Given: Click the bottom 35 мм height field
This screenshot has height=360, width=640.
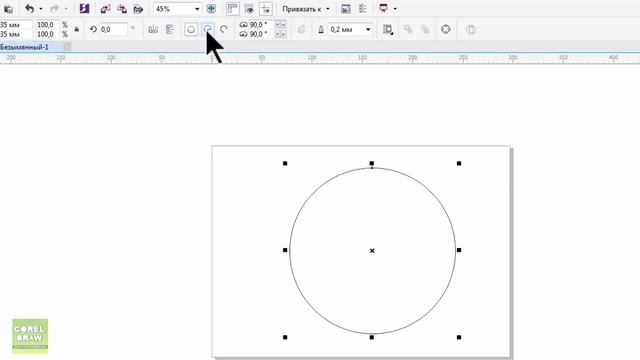Looking at the screenshot, I should (16, 34).
